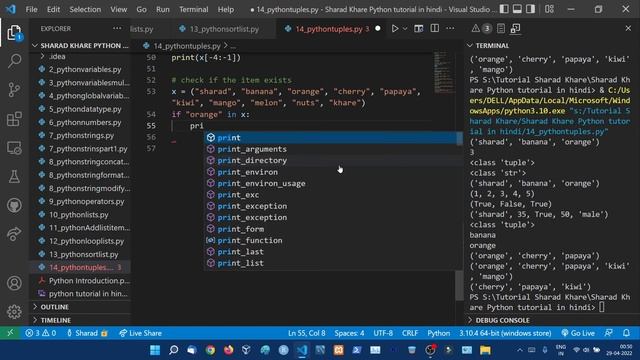640x360 pixels.
Task: Toggle primary side bar layout button
Action: click(504, 9)
